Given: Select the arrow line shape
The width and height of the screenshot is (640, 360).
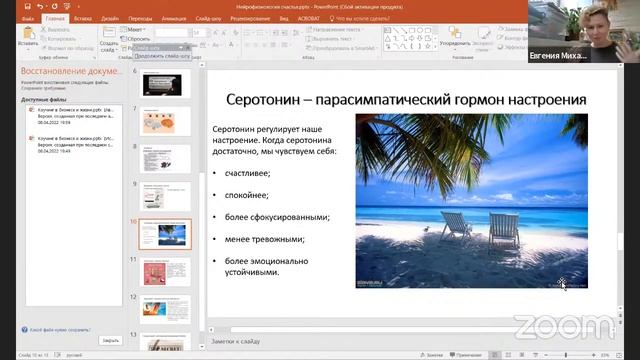Looking at the screenshot, I should 403,30.
